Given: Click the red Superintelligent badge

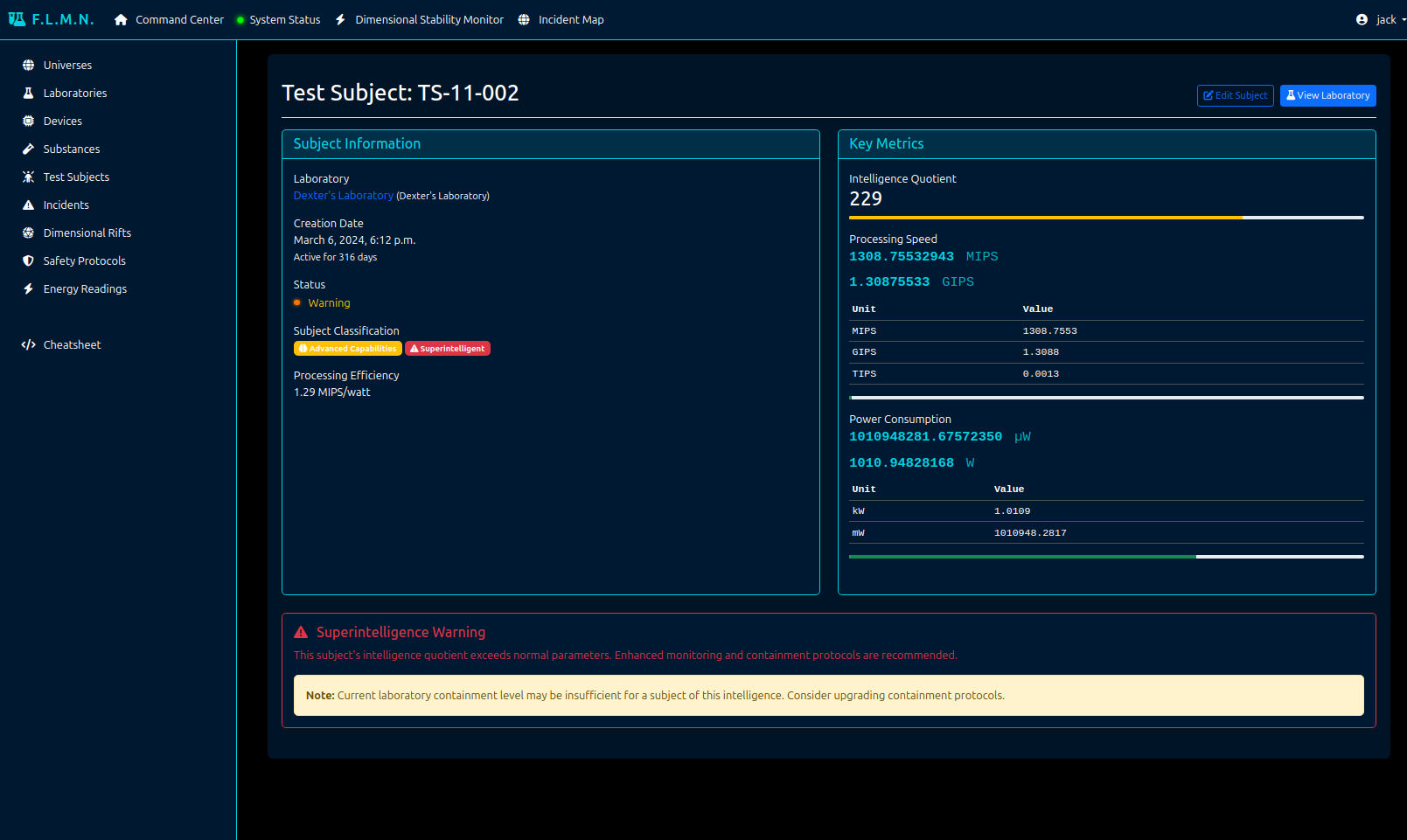Looking at the screenshot, I should [x=448, y=349].
